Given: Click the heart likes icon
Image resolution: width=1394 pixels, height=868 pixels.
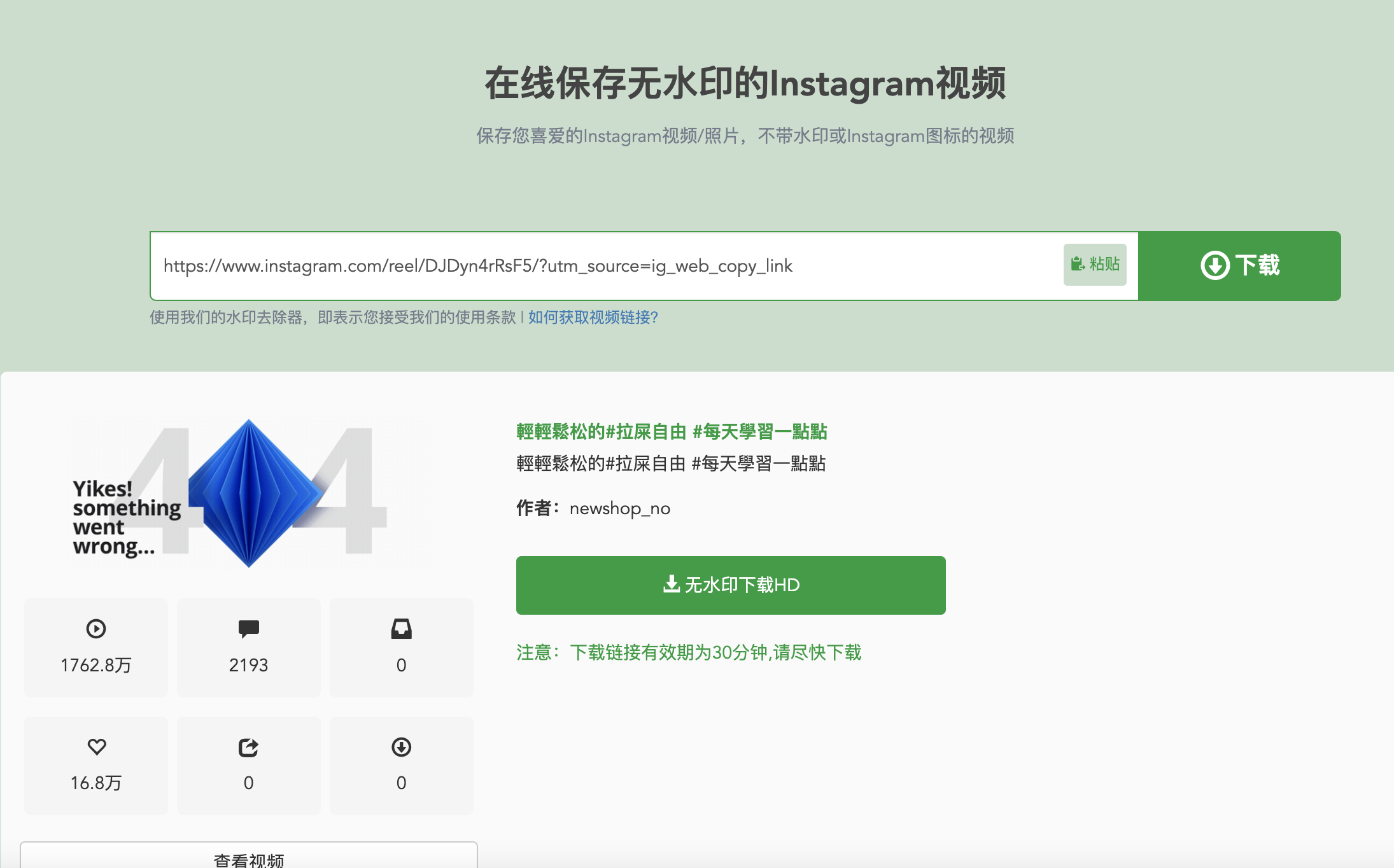Looking at the screenshot, I should point(96,746).
